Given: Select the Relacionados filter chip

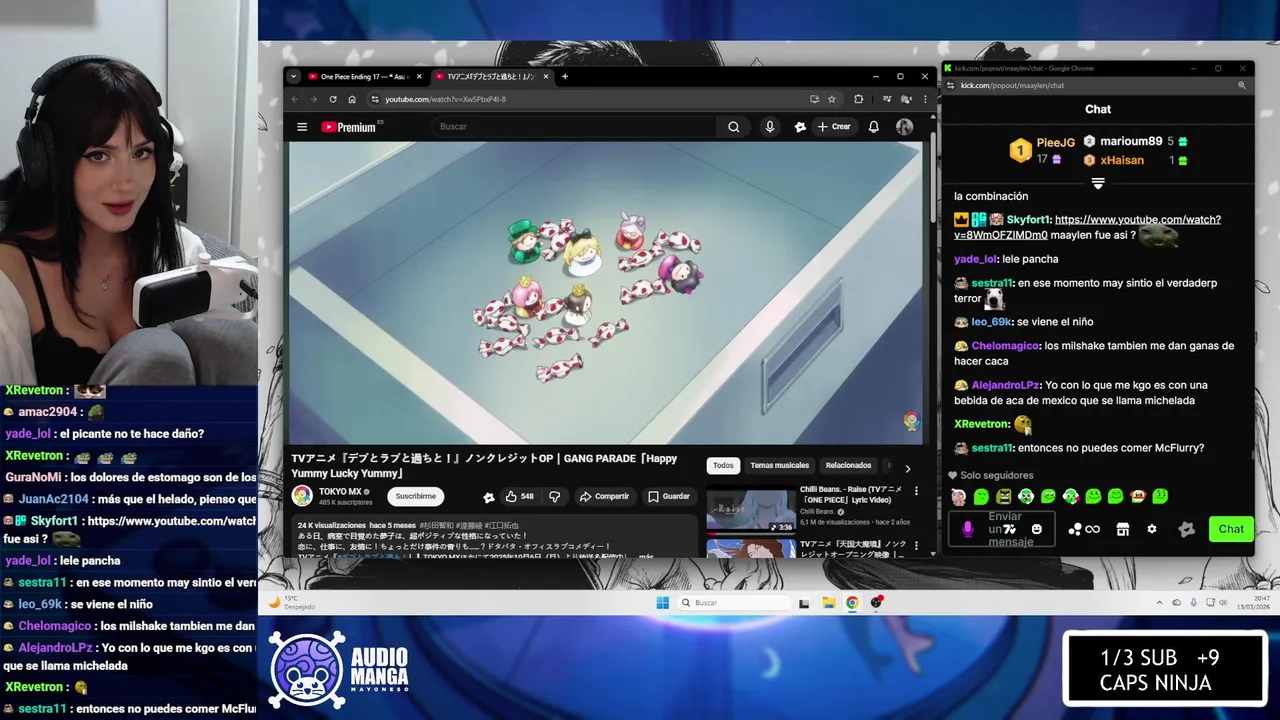Looking at the screenshot, I should tap(848, 466).
